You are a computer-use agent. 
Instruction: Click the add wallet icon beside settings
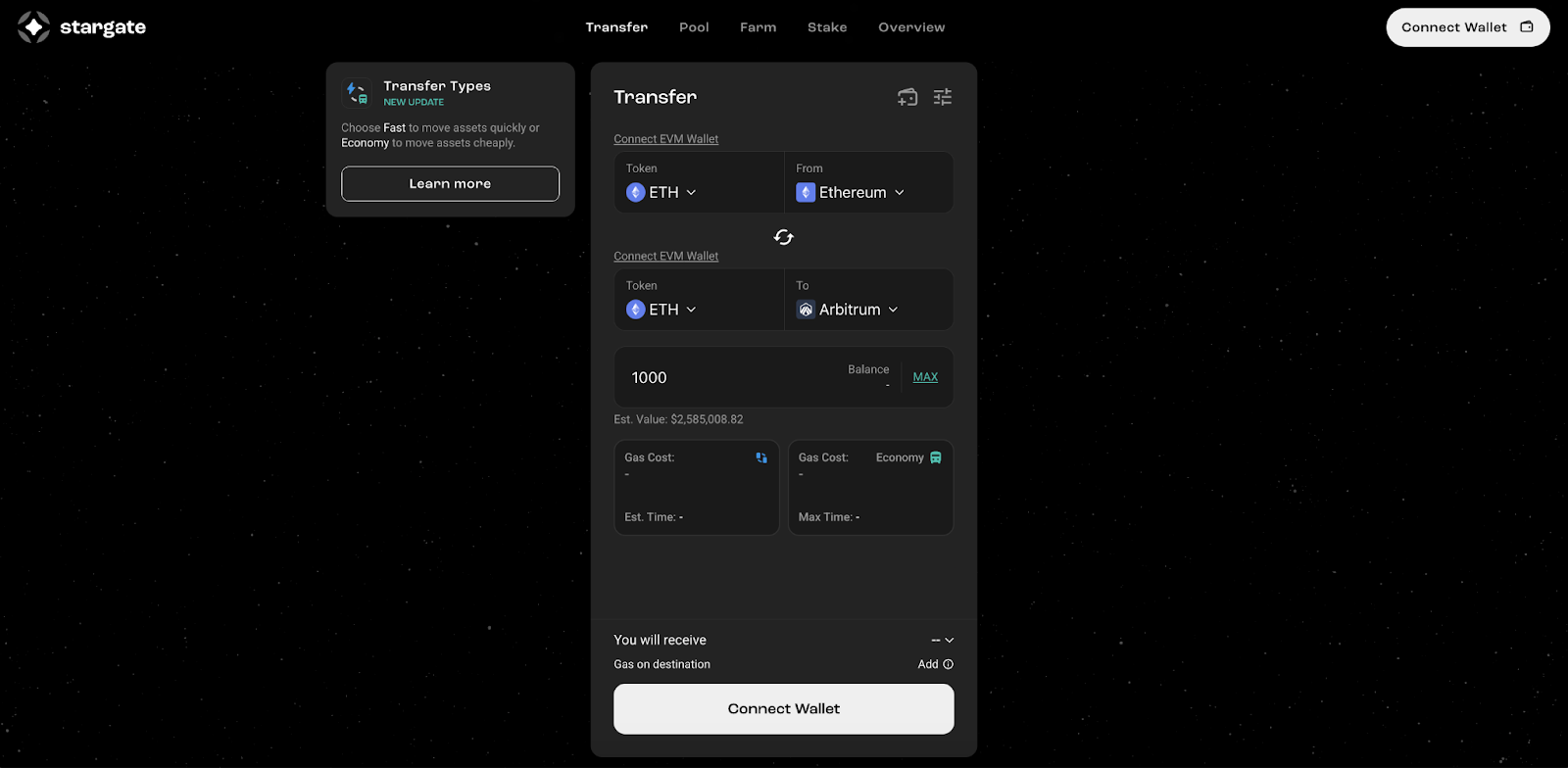coord(907,97)
